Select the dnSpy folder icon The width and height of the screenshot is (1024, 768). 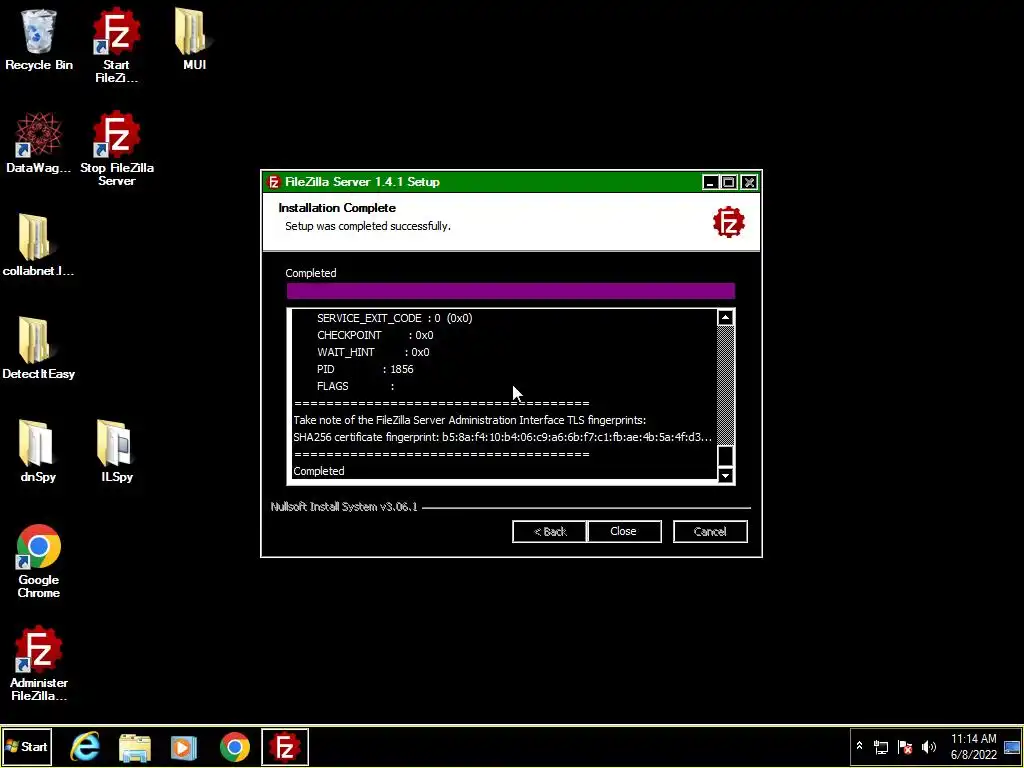point(39,451)
